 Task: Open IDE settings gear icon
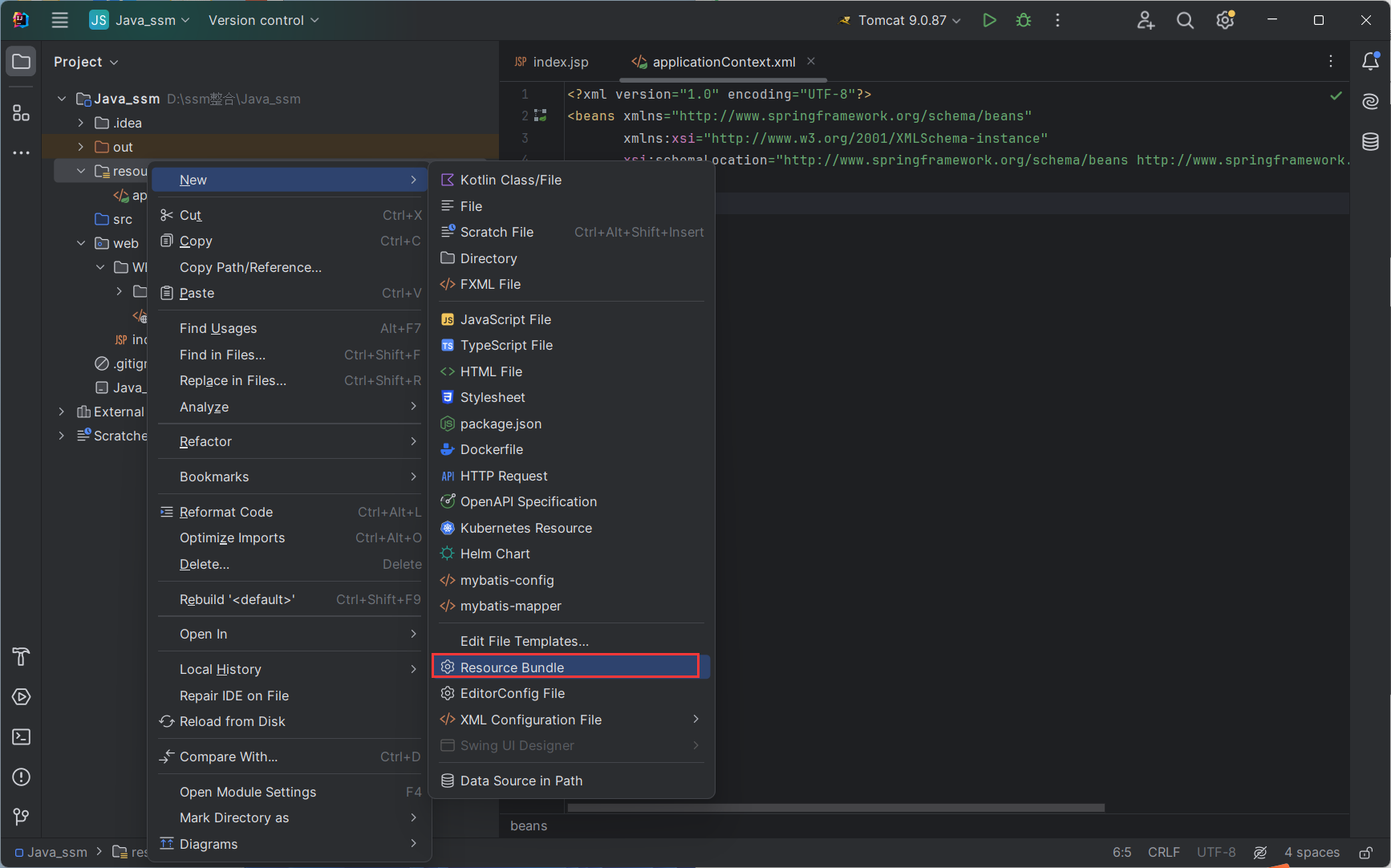pyautogui.click(x=1225, y=21)
